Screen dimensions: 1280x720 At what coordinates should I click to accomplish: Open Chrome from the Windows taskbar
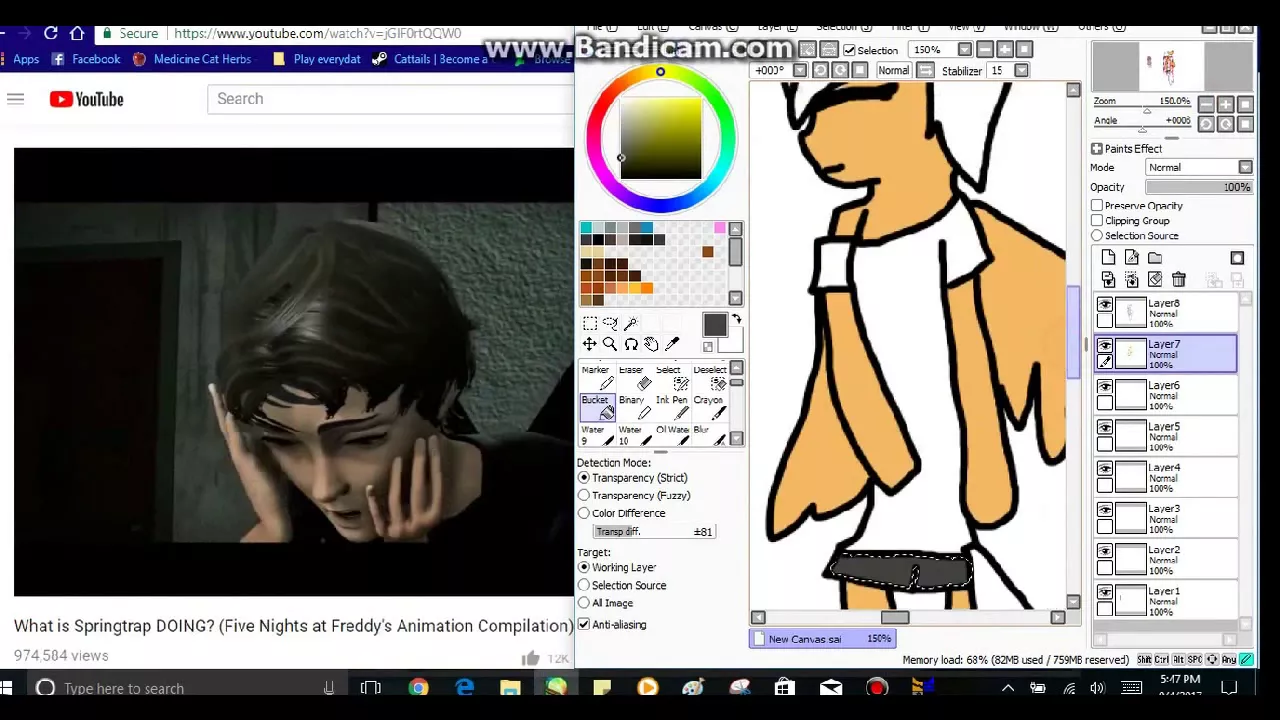(418, 688)
